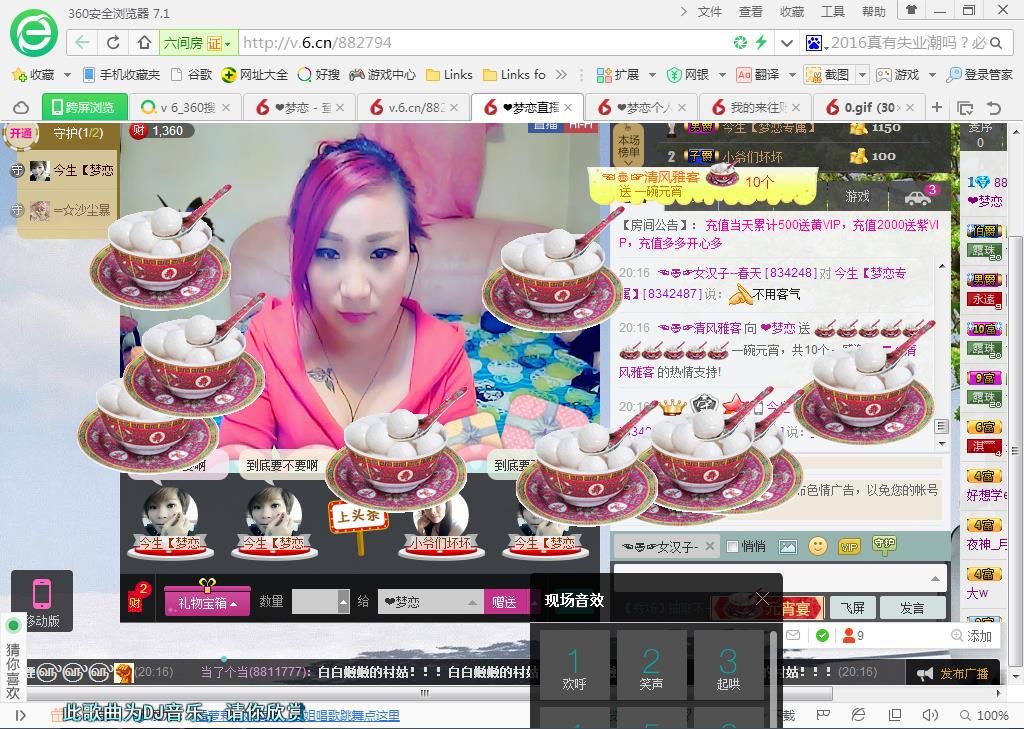This screenshot has height=729, width=1024.
Task: Expand the 截图 screenshot dropdown arrow
Action: [862, 74]
